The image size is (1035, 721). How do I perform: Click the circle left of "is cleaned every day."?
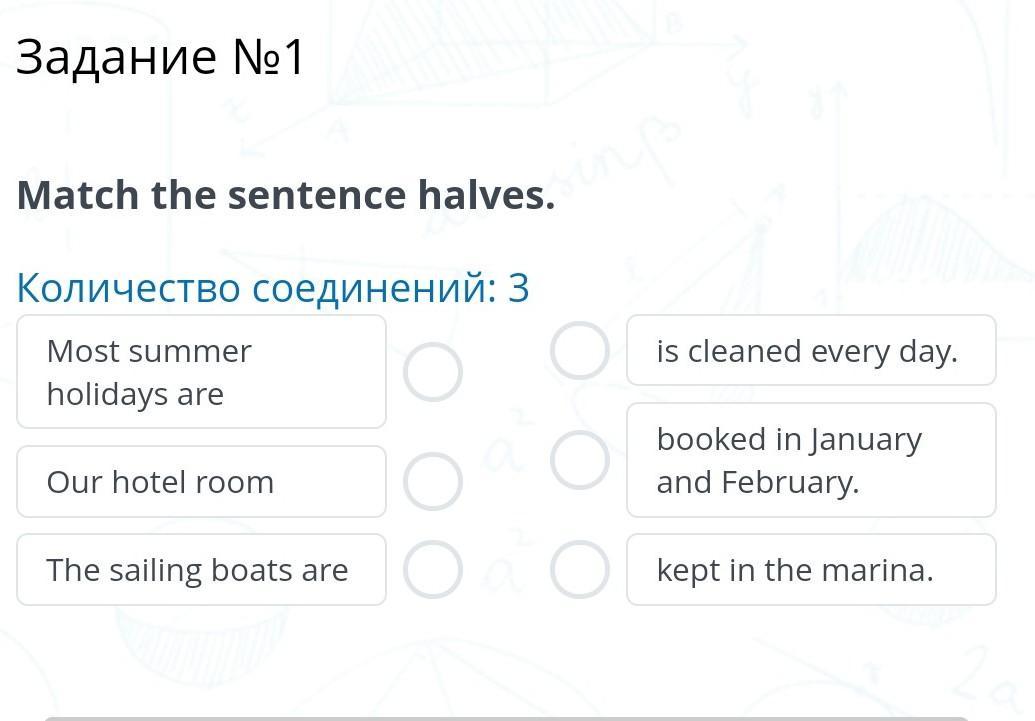(x=580, y=351)
